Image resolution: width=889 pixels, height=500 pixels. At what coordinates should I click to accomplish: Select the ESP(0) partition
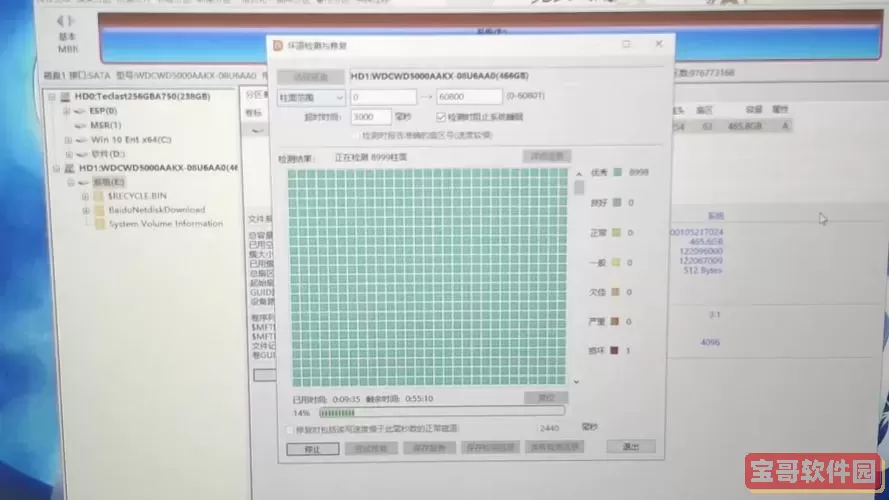[103, 111]
